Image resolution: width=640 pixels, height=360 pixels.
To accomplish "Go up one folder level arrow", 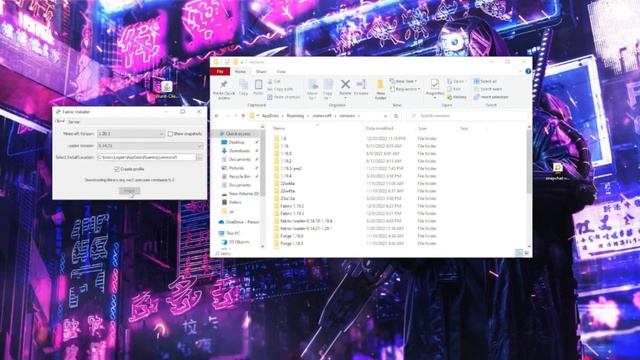I will click(243, 116).
